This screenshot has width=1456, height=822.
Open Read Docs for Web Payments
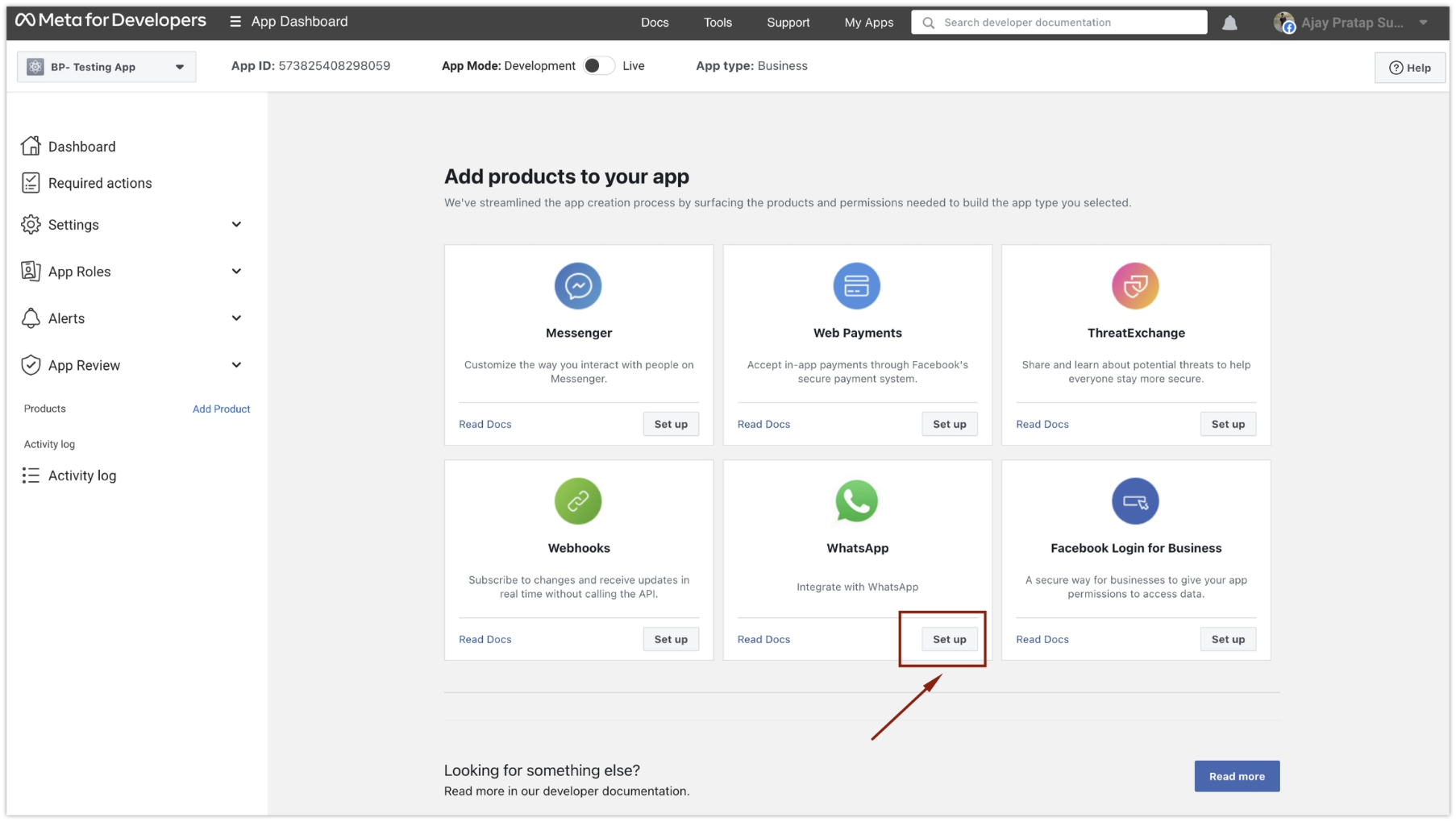pyautogui.click(x=763, y=424)
